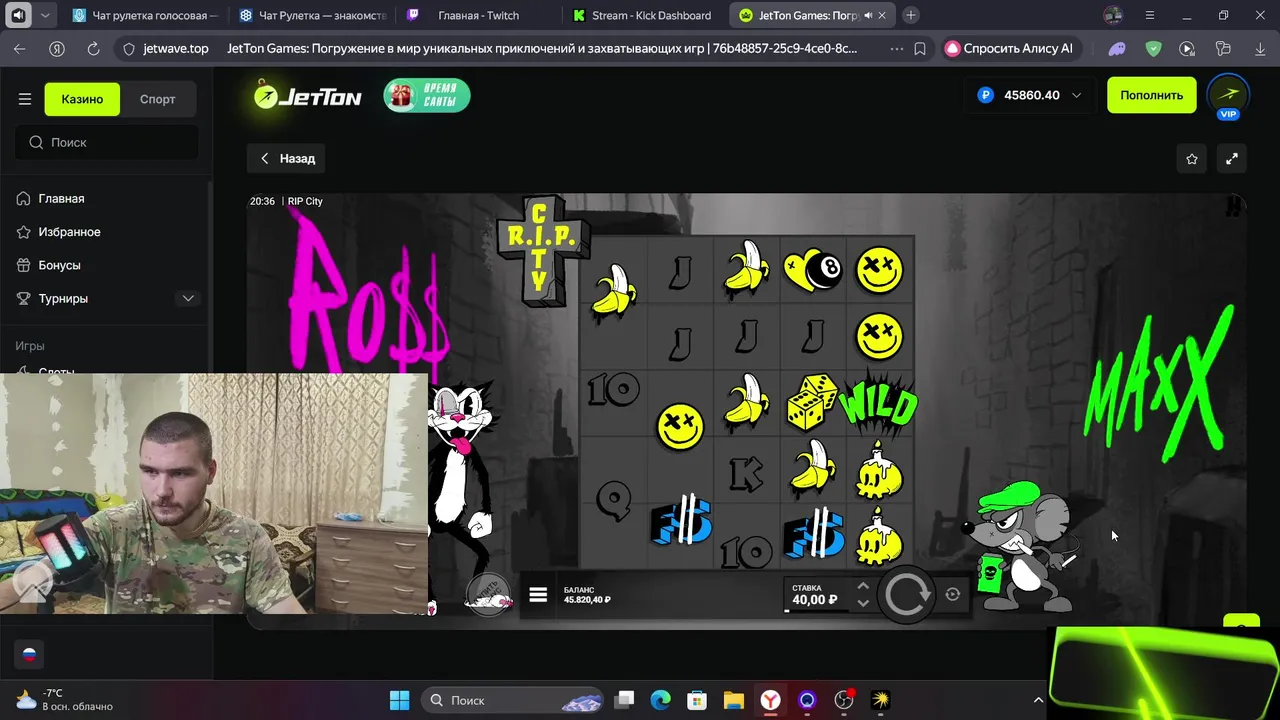Mute audio on JetTon Games tab
1280x720 pixels.
(867, 16)
